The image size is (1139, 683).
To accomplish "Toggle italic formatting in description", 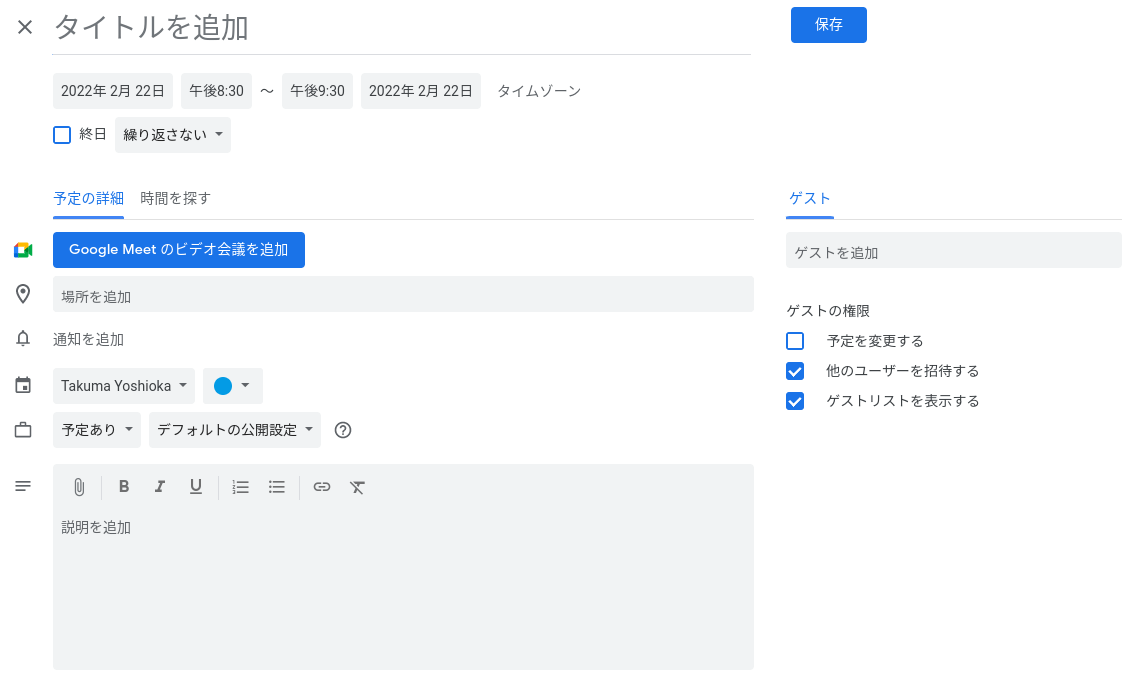I will click(160, 487).
